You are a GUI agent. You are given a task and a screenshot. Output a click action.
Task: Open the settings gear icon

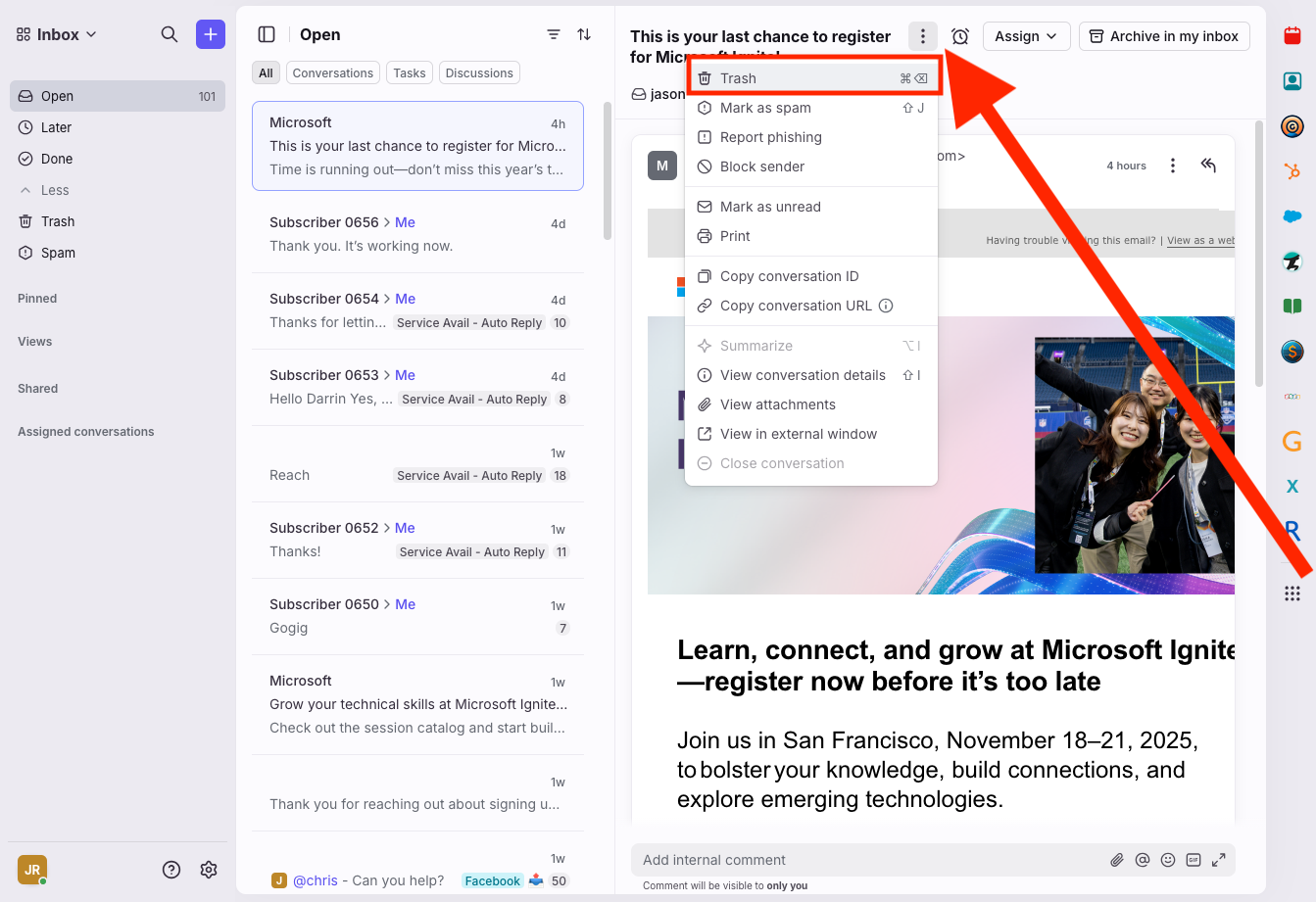209,870
